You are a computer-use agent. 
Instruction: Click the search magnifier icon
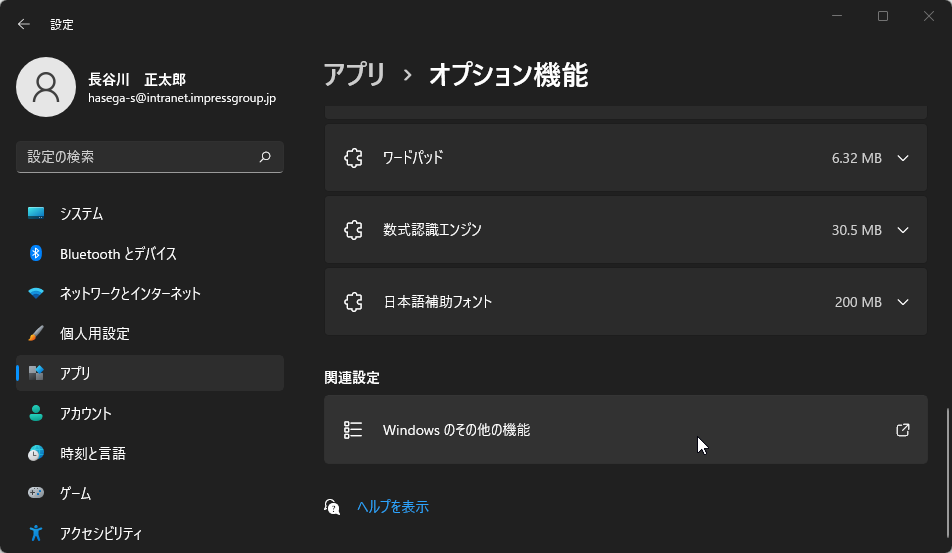tap(265, 157)
